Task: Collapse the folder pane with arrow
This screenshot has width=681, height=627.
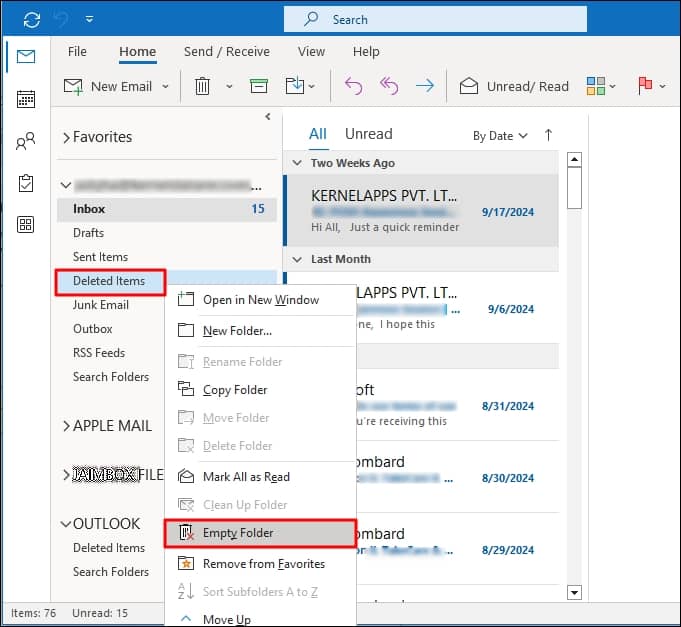Action: (268, 116)
